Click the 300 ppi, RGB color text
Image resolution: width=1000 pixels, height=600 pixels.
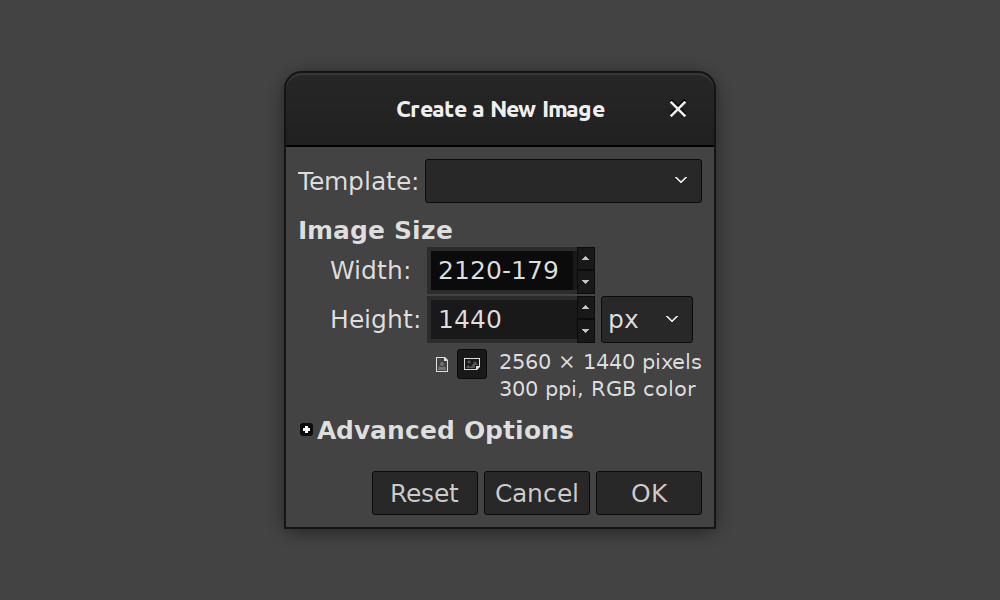598,389
